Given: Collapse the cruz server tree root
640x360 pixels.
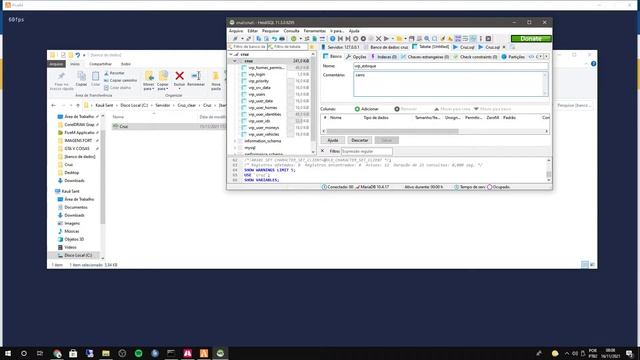Looking at the screenshot, I should (x=231, y=54).
